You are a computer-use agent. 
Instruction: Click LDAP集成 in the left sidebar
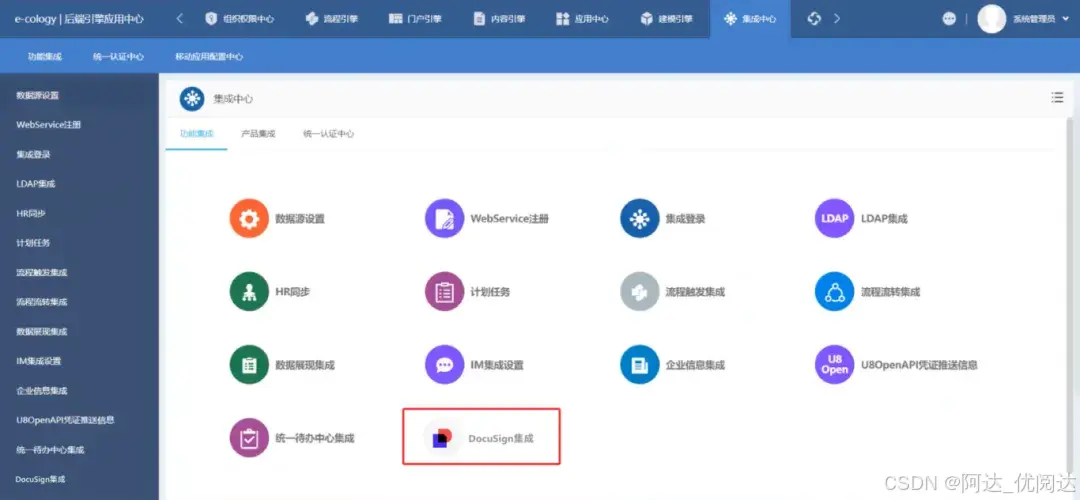click(x=35, y=184)
